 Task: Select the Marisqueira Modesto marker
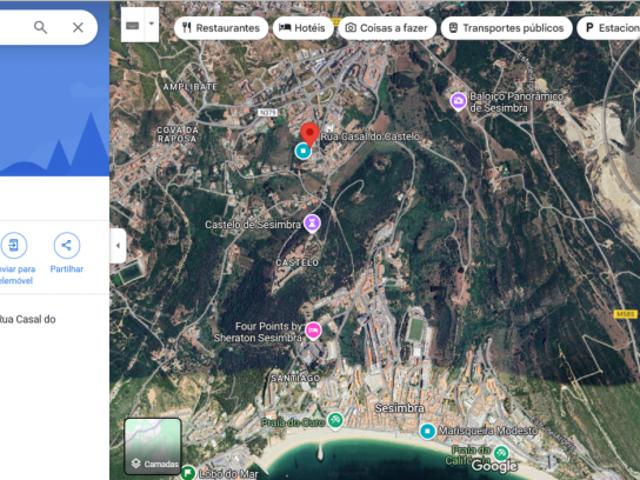[x=428, y=431]
